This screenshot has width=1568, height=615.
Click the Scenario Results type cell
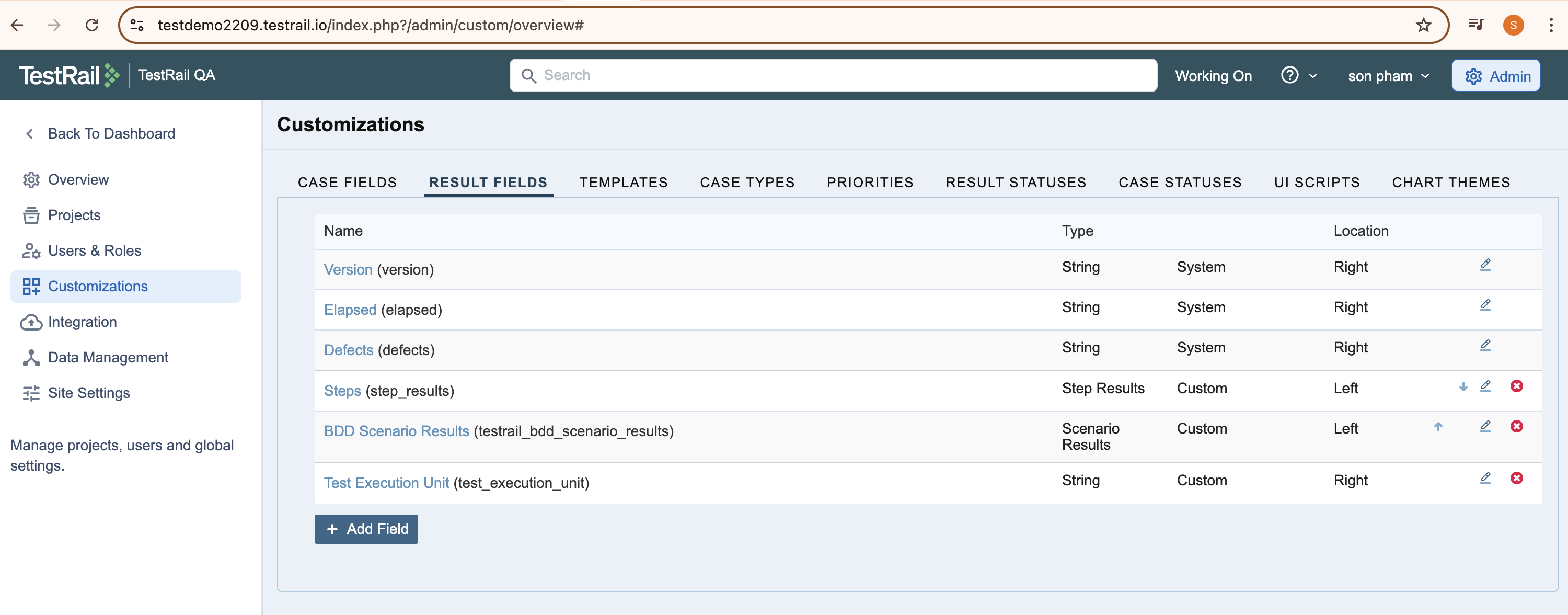[1090, 436]
